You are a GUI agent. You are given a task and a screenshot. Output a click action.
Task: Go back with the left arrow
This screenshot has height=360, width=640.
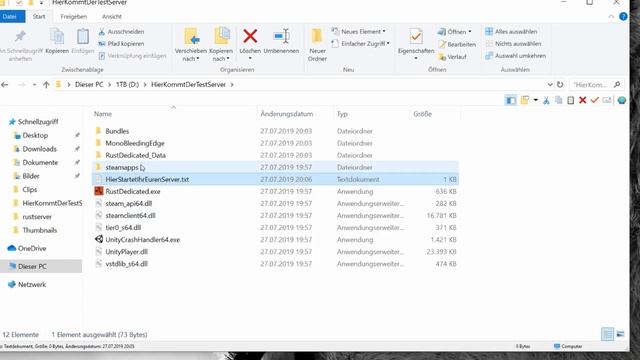coord(5,84)
